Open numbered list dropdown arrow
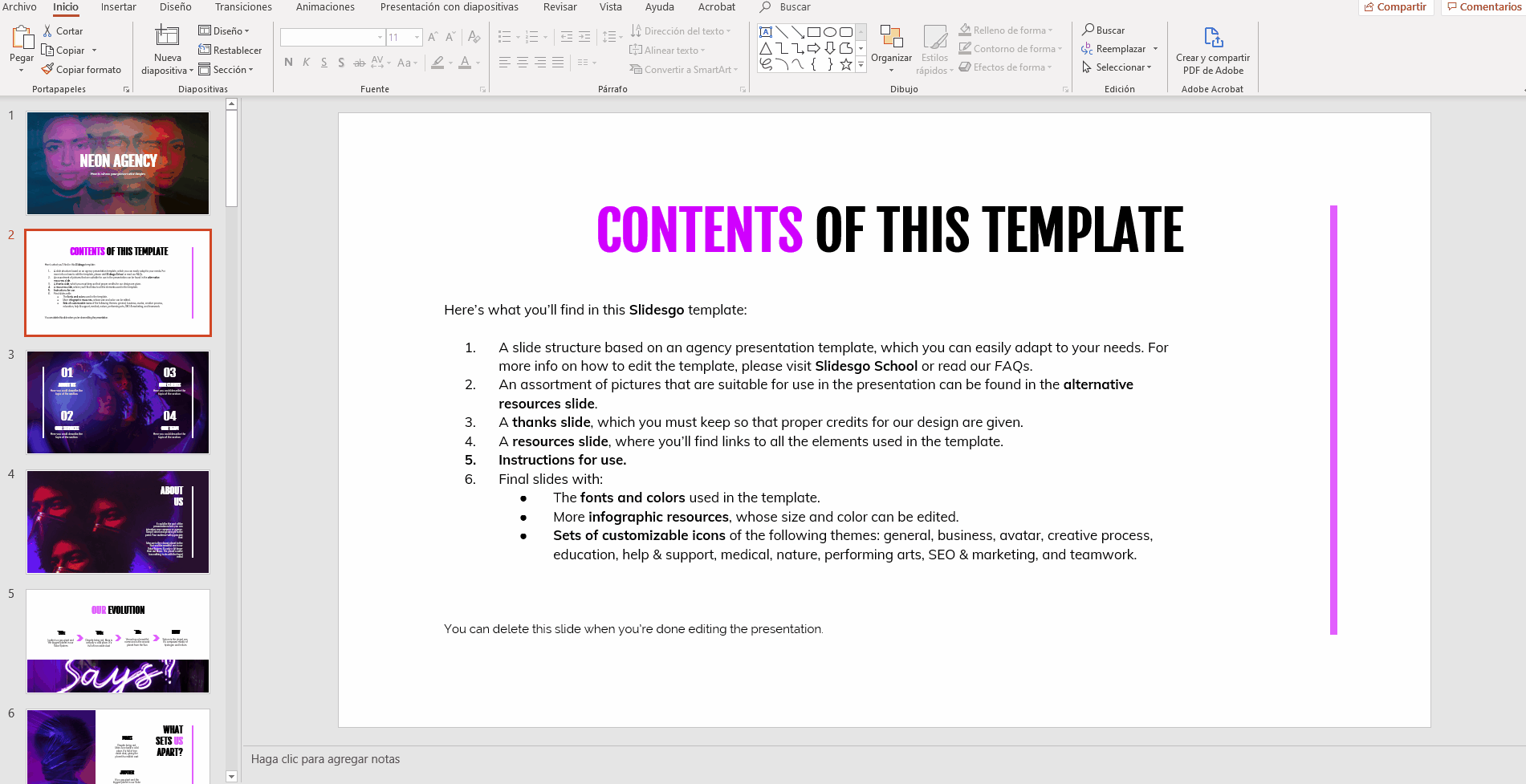This screenshot has width=1526, height=784. pos(545,37)
